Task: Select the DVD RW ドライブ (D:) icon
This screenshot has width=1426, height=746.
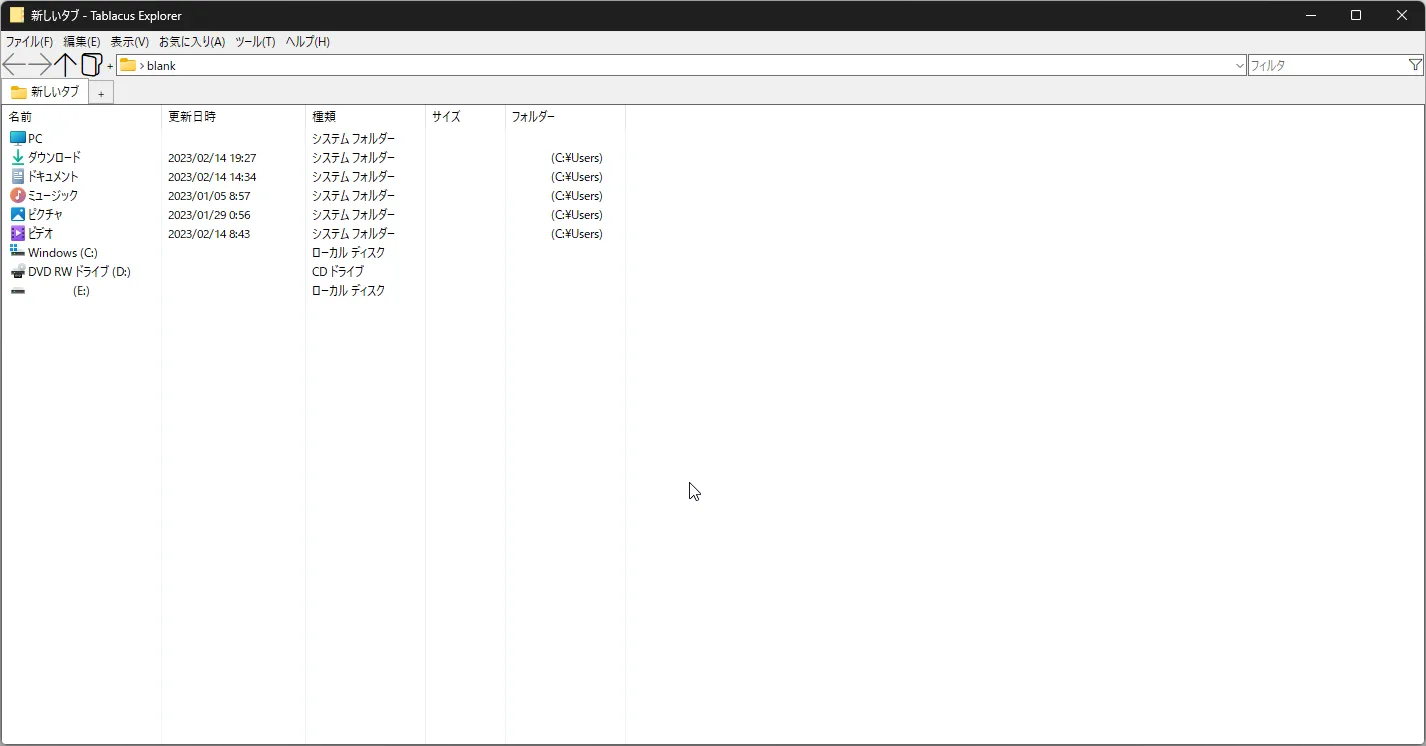Action: (18, 272)
